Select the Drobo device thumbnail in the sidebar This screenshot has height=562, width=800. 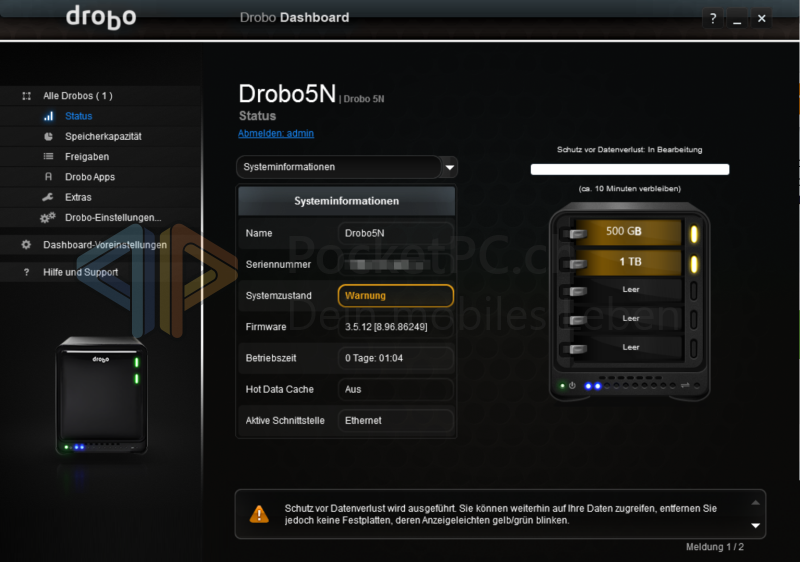pyautogui.click(x=102, y=395)
